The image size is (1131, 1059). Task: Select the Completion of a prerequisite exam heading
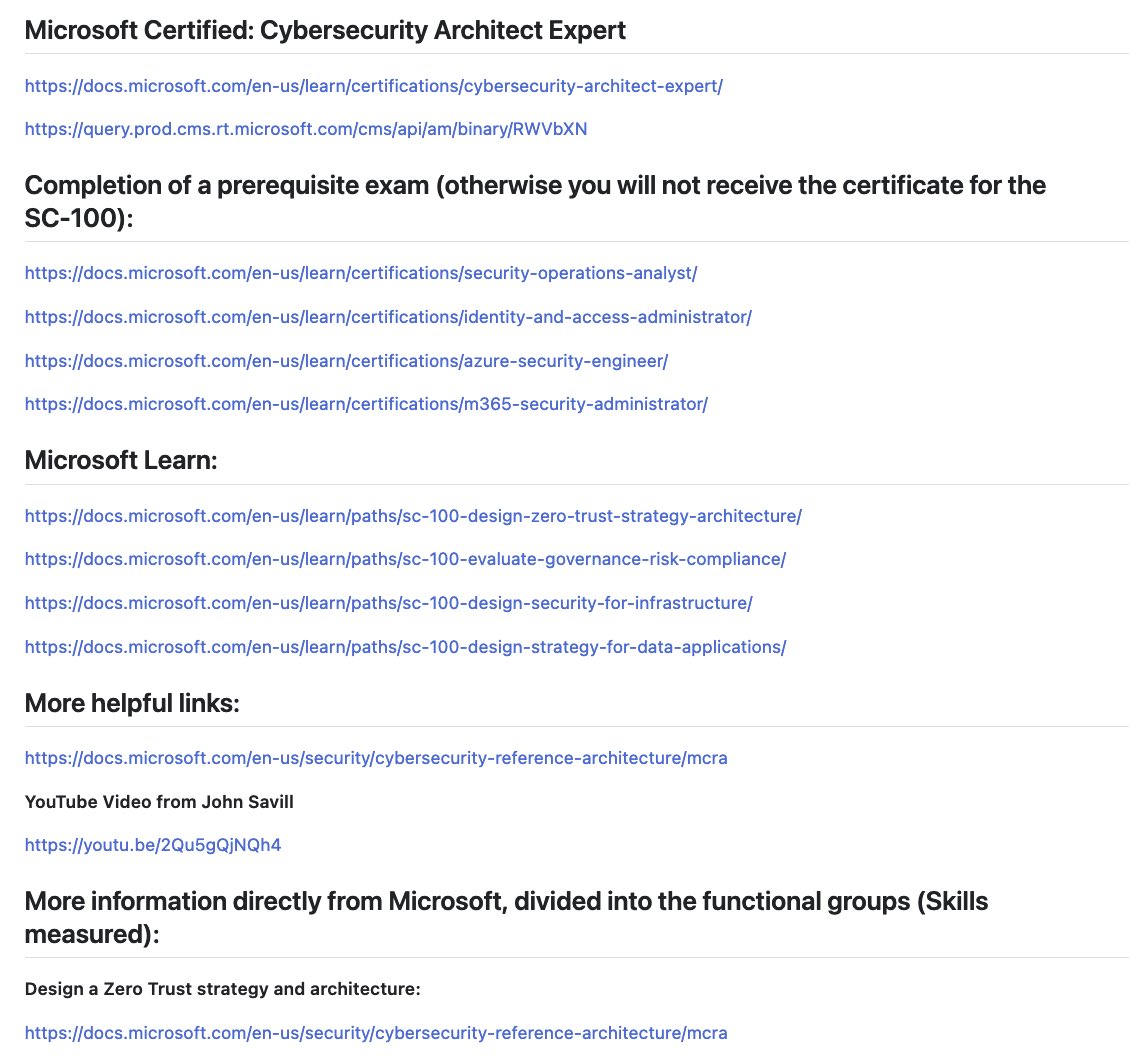click(x=535, y=201)
